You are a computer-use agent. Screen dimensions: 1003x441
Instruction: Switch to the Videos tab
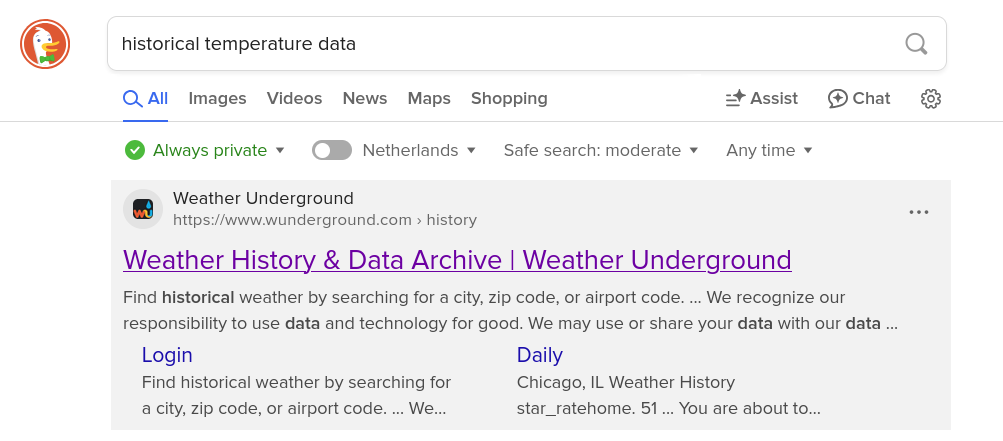[294, 99]
